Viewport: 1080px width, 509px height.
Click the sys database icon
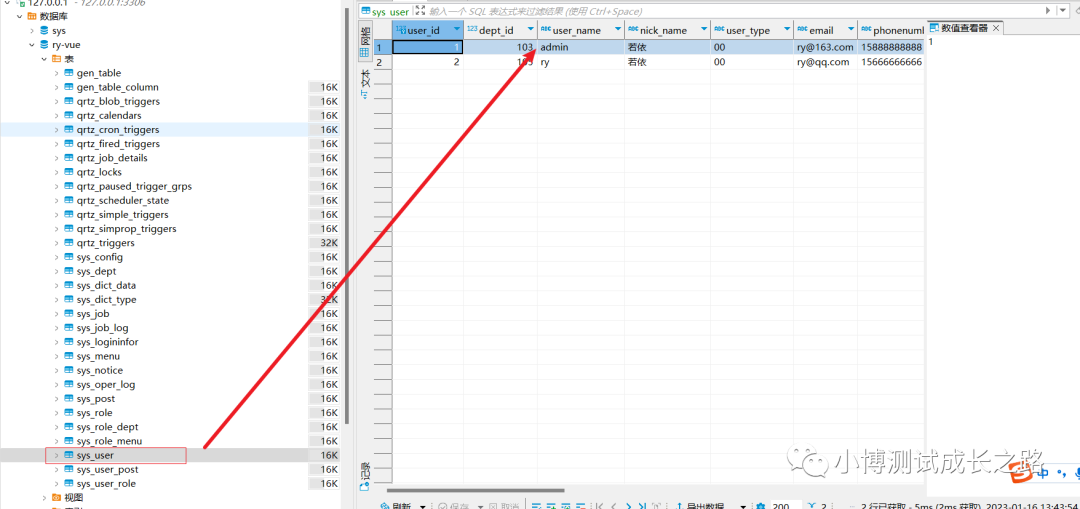(44, 30)
